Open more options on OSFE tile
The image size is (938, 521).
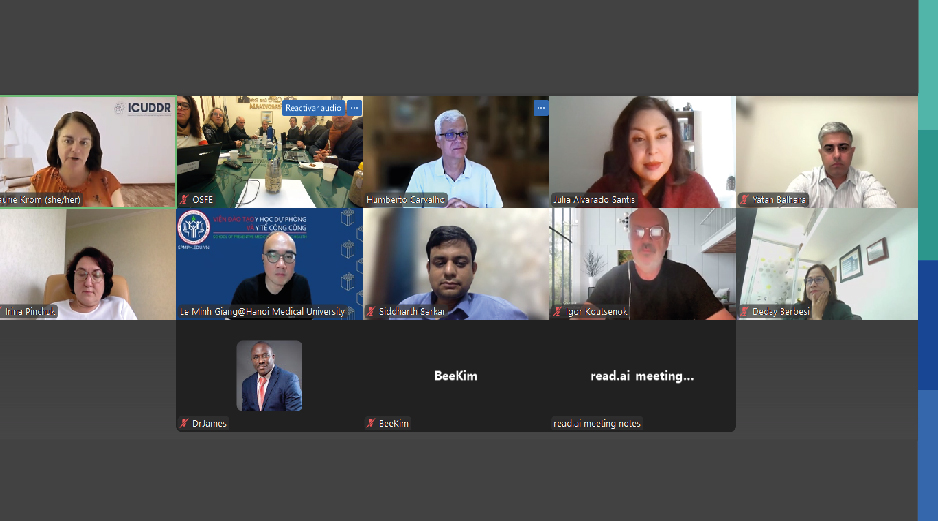(354, 108)
